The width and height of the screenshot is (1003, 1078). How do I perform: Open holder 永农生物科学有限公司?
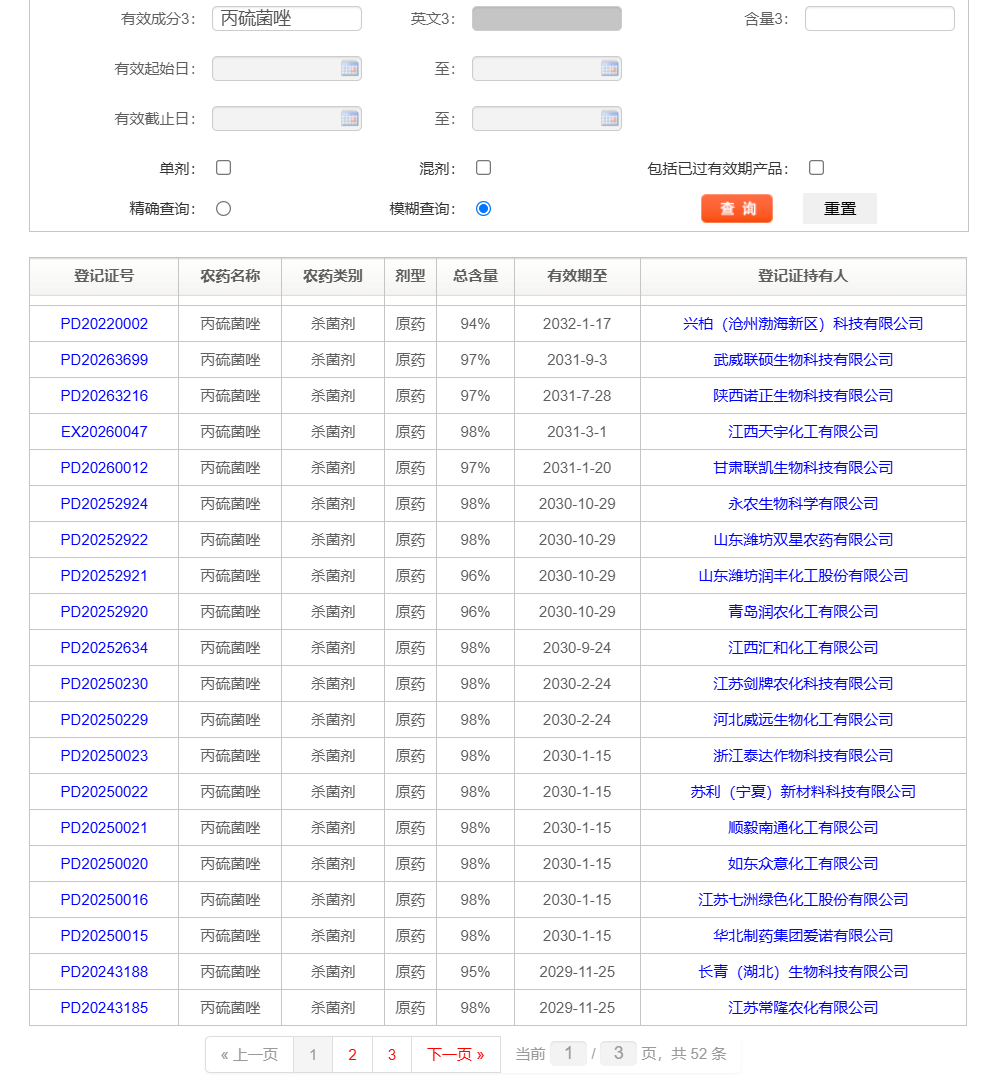[x=803, y=504]
